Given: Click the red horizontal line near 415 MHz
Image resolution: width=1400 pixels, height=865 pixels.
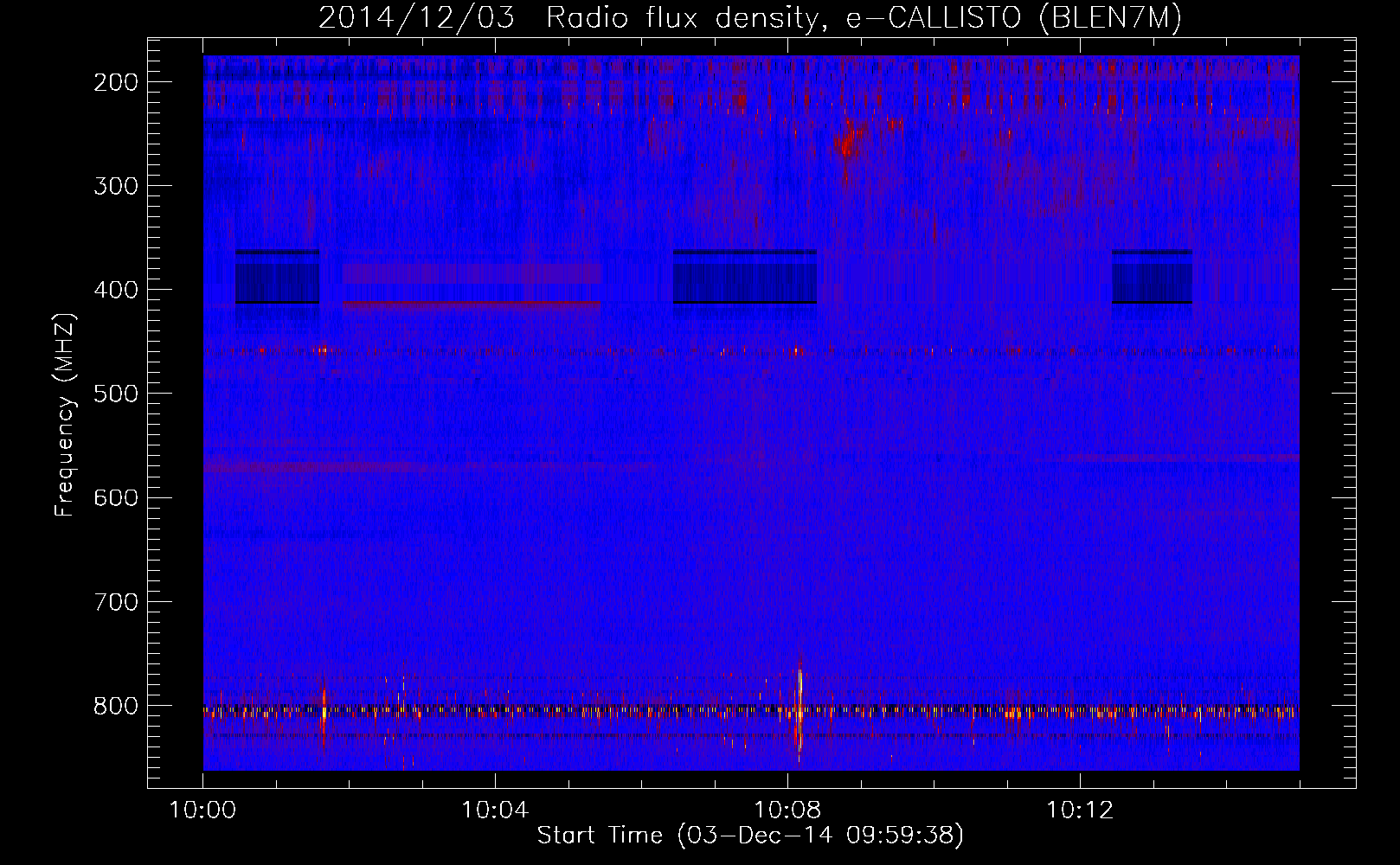Looking at the screenshot, I should click(x=472, y=304).
